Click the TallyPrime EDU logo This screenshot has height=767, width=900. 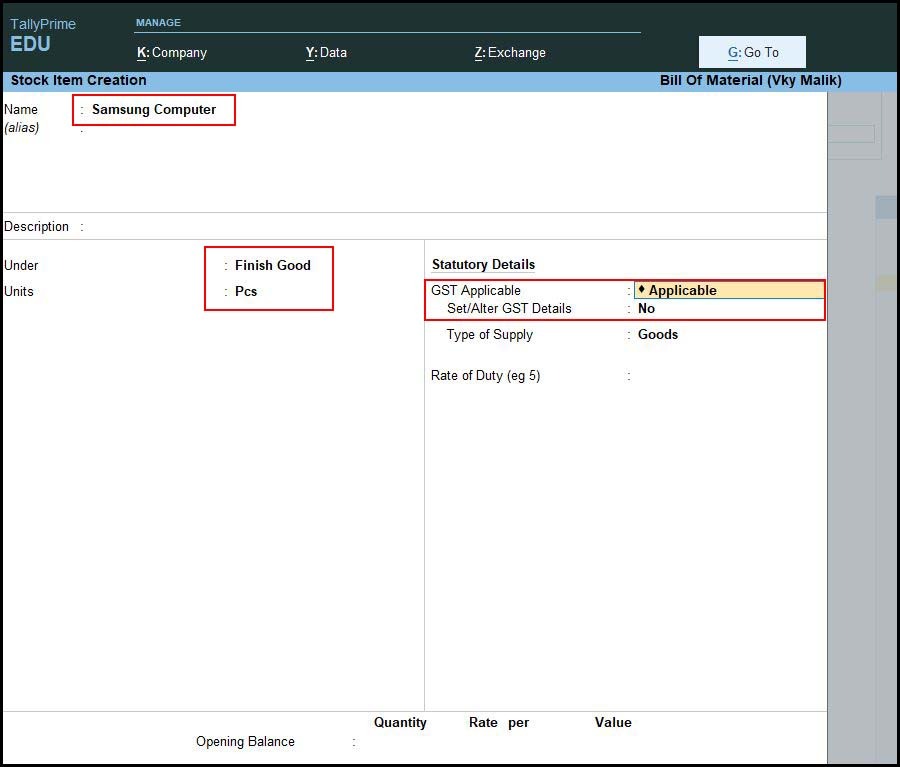[x=42, y=33]
